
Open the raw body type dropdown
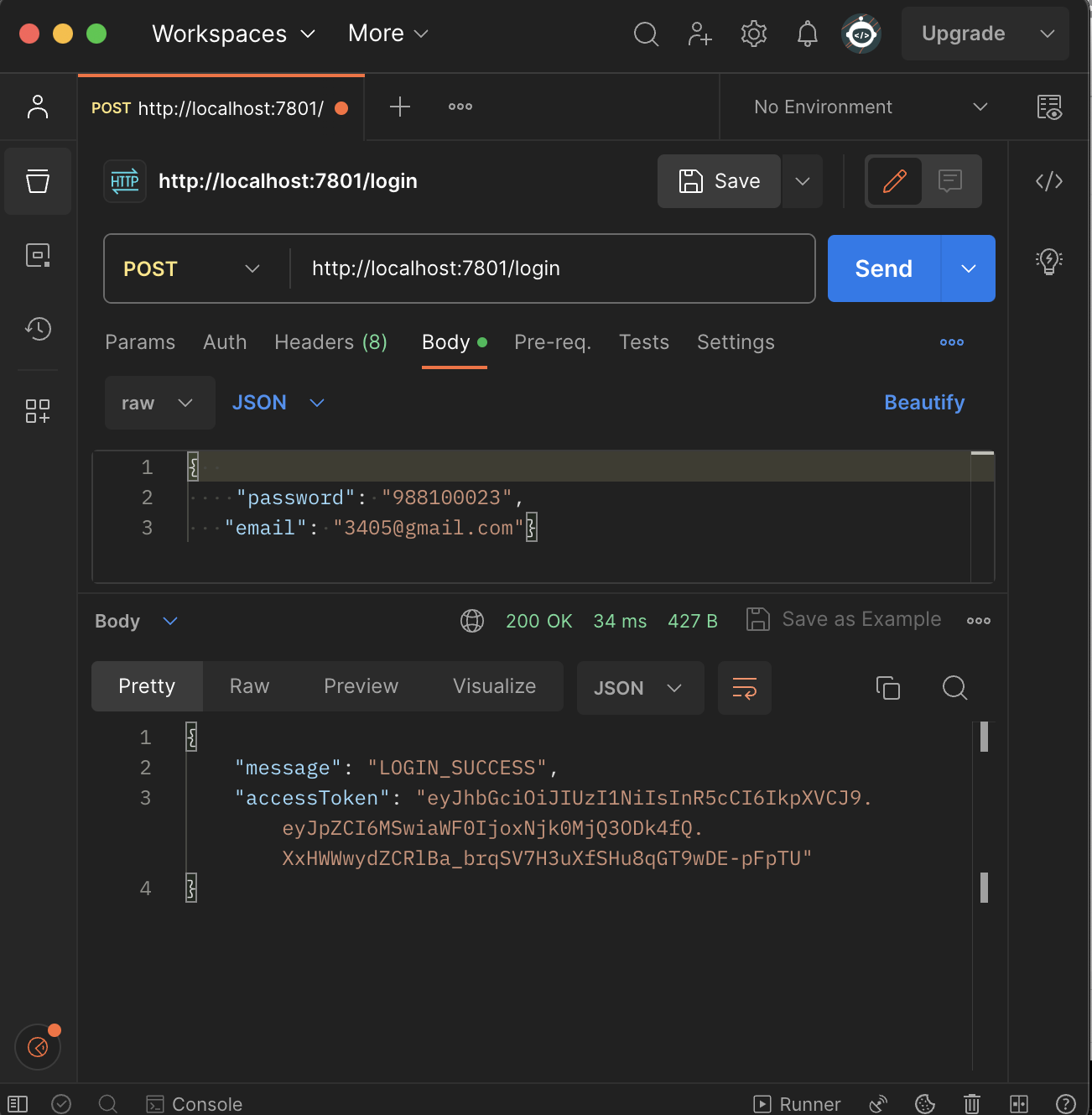(159, 403)
